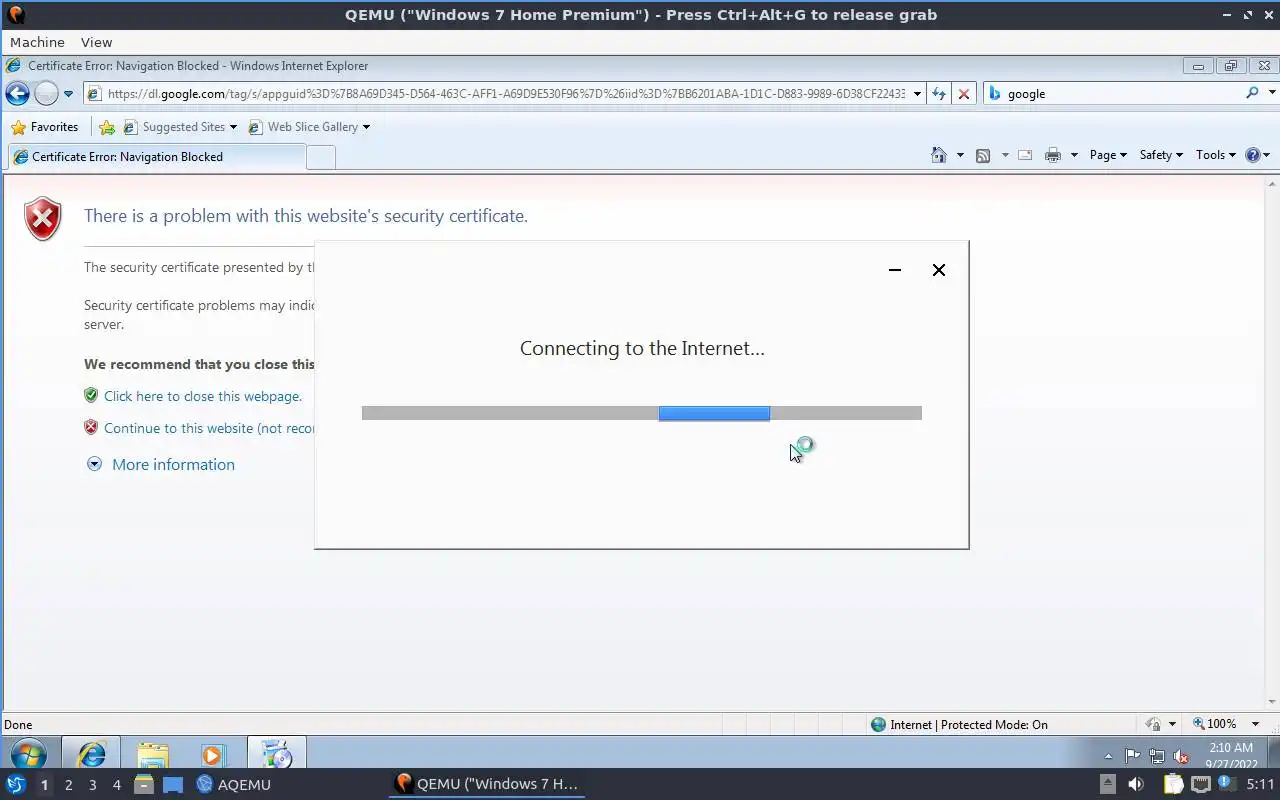Click the IE Back navigation button

pos(17,94)
